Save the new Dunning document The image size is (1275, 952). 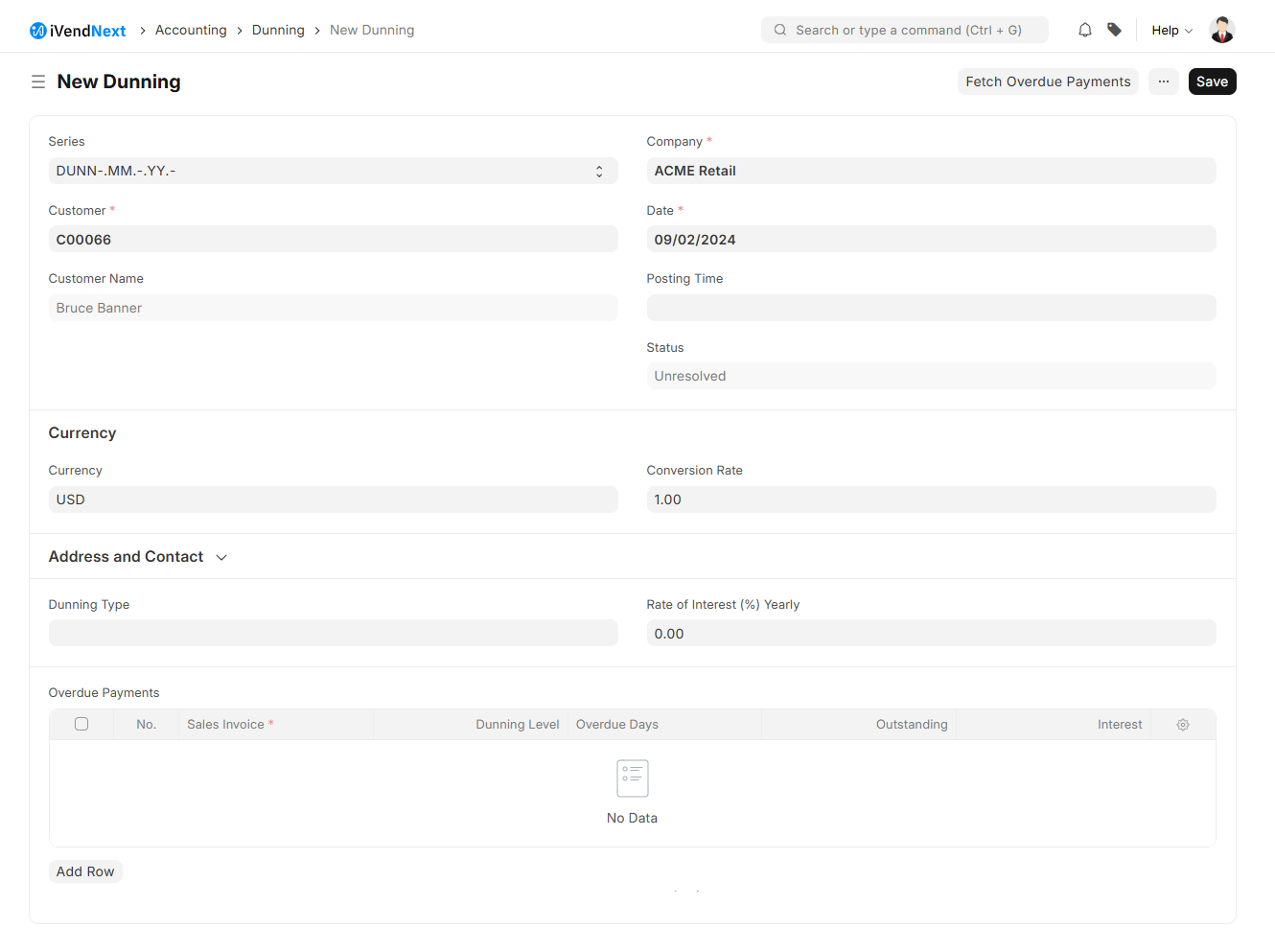coord(1212,81)
